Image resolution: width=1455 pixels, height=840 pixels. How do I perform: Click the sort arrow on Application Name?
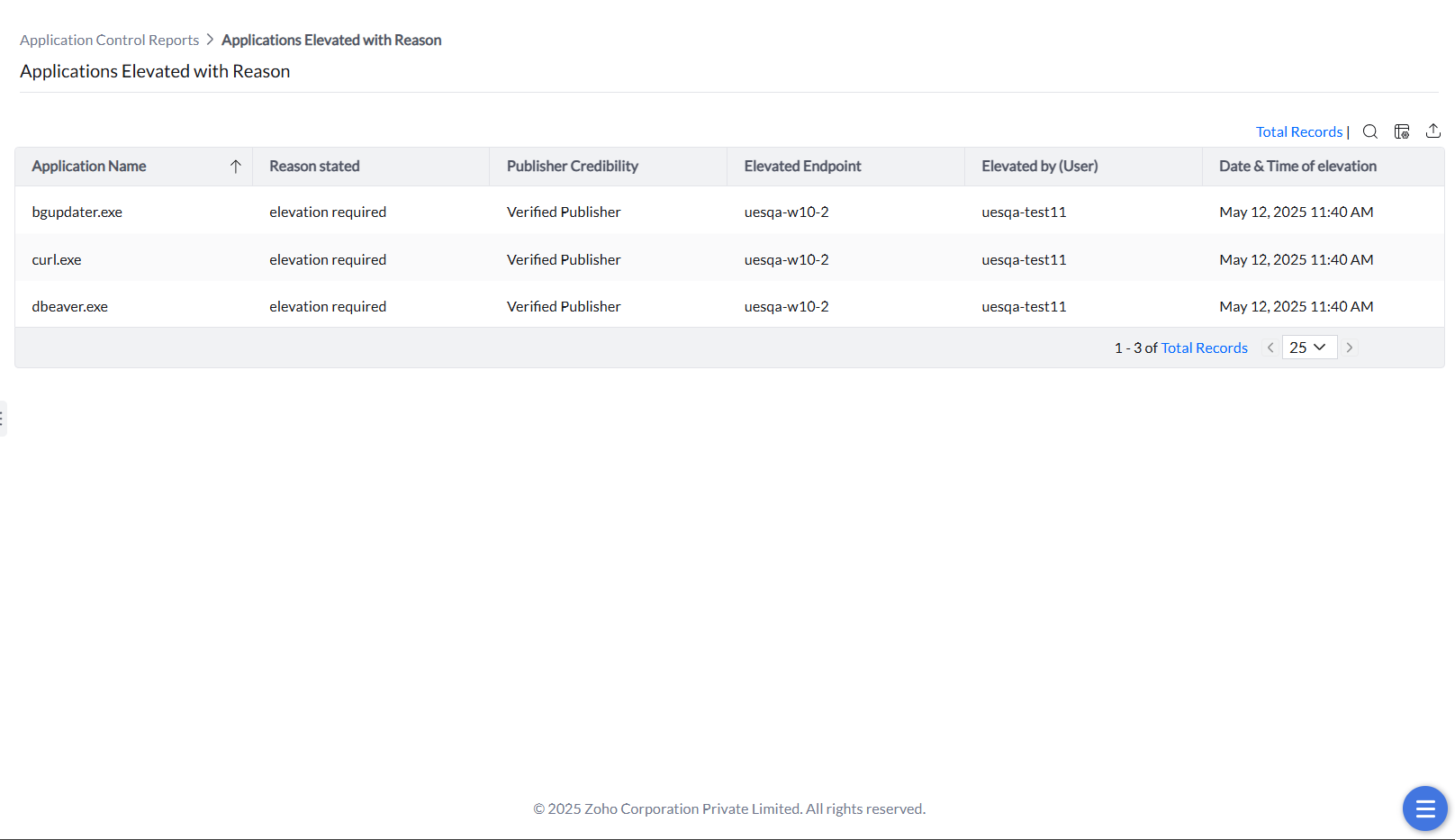click(236, 166)
